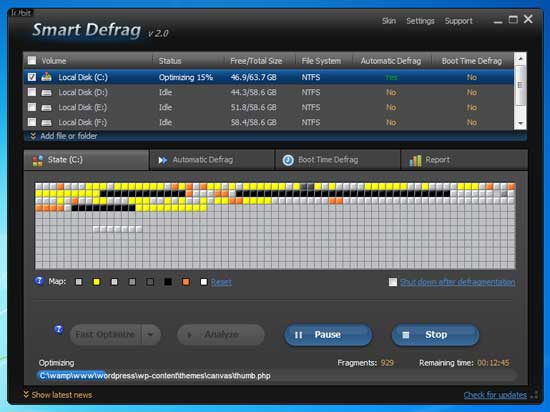This screenshot has height=412, width=550.
Task: Click Automatic Defrag 'Yes' value for C:
Action: point(391,77)
